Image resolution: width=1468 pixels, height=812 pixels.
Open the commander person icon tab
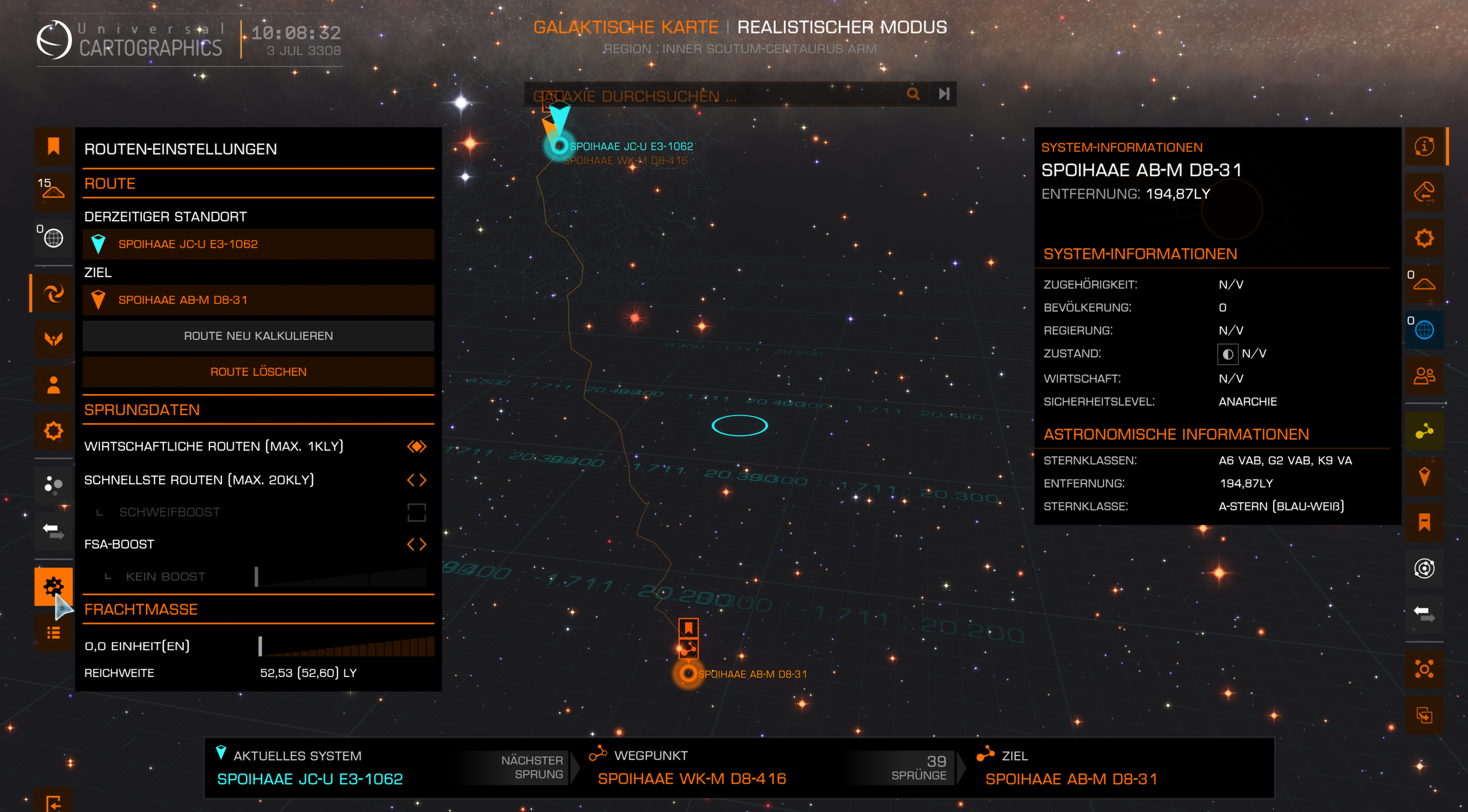pyautogui.click(x=53, y=385)
